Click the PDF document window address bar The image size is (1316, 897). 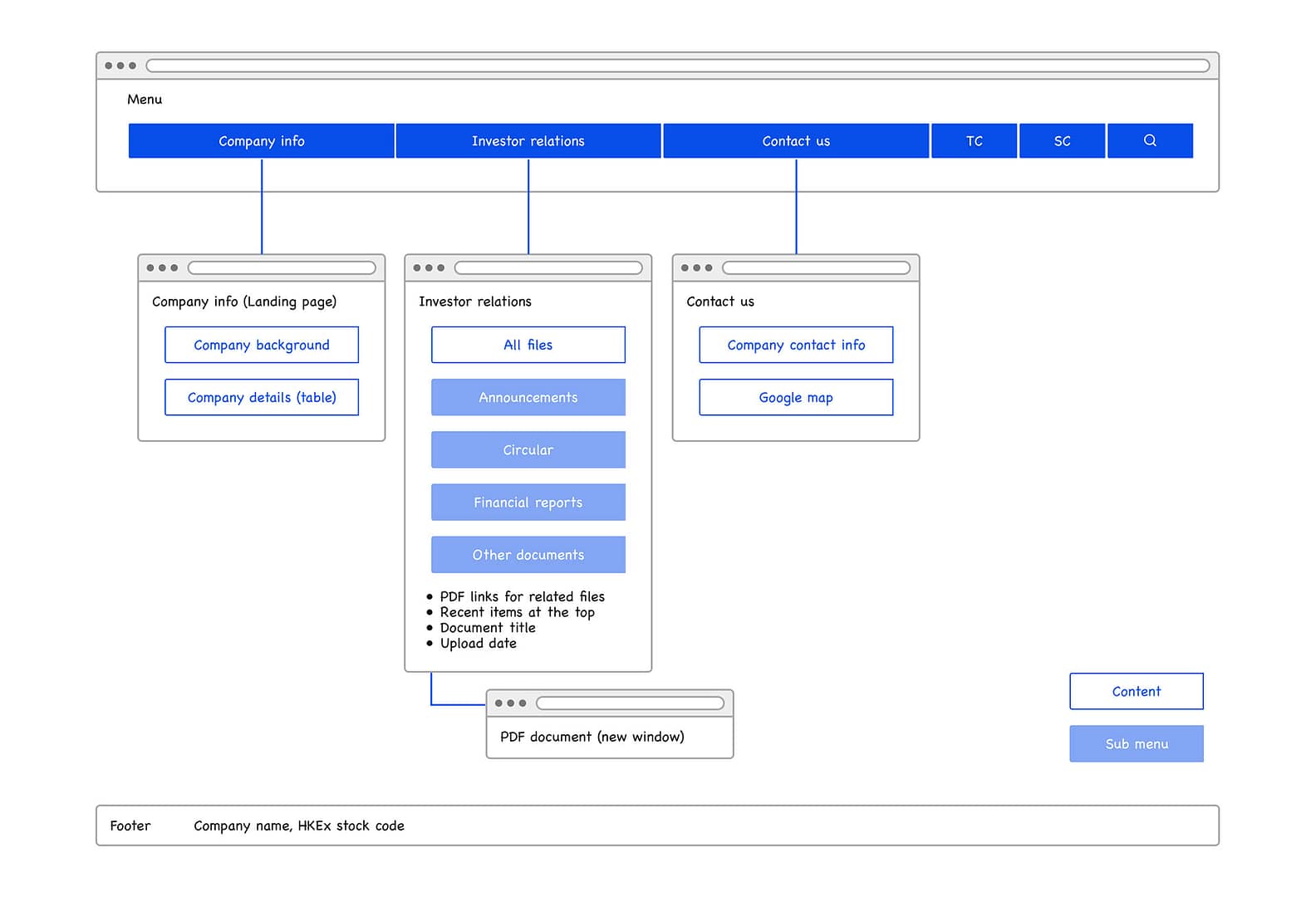630,703
